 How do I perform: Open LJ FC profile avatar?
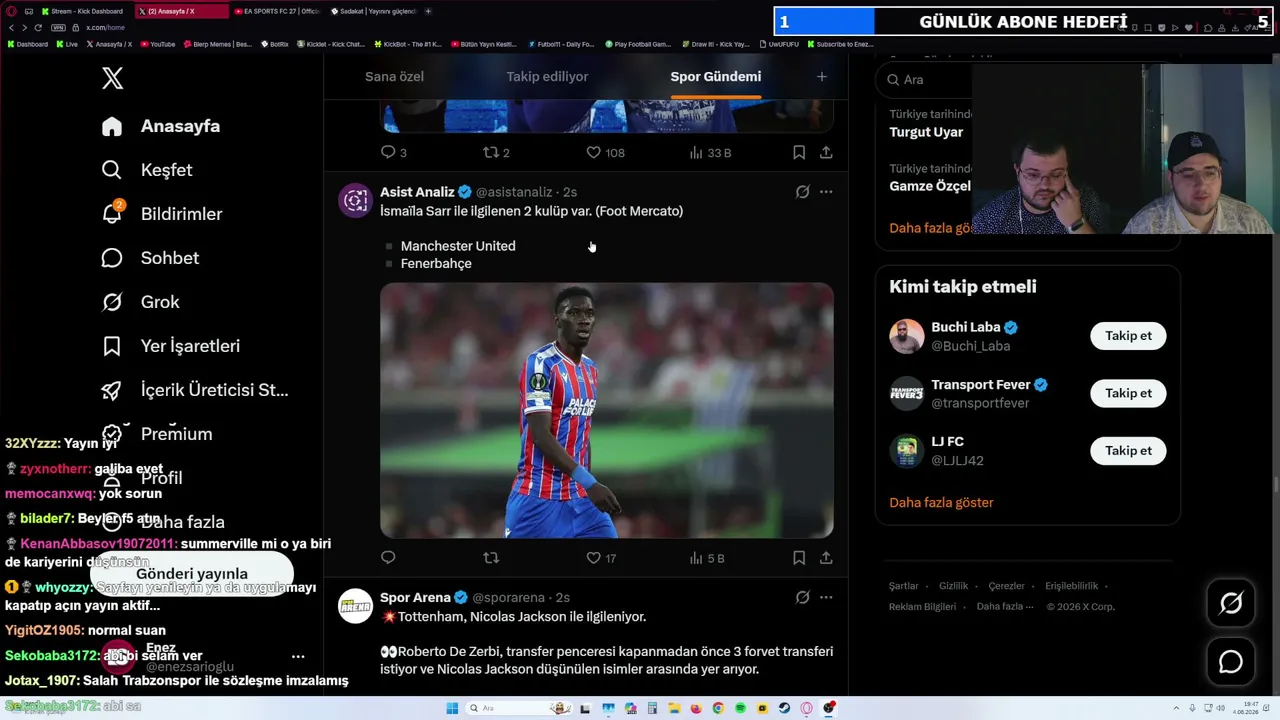point(907,451)
